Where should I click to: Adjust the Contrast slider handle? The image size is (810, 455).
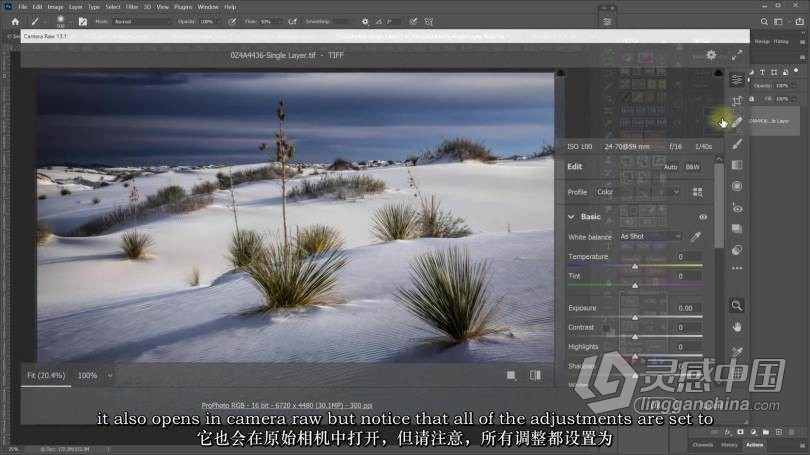(x=635, y=337)
